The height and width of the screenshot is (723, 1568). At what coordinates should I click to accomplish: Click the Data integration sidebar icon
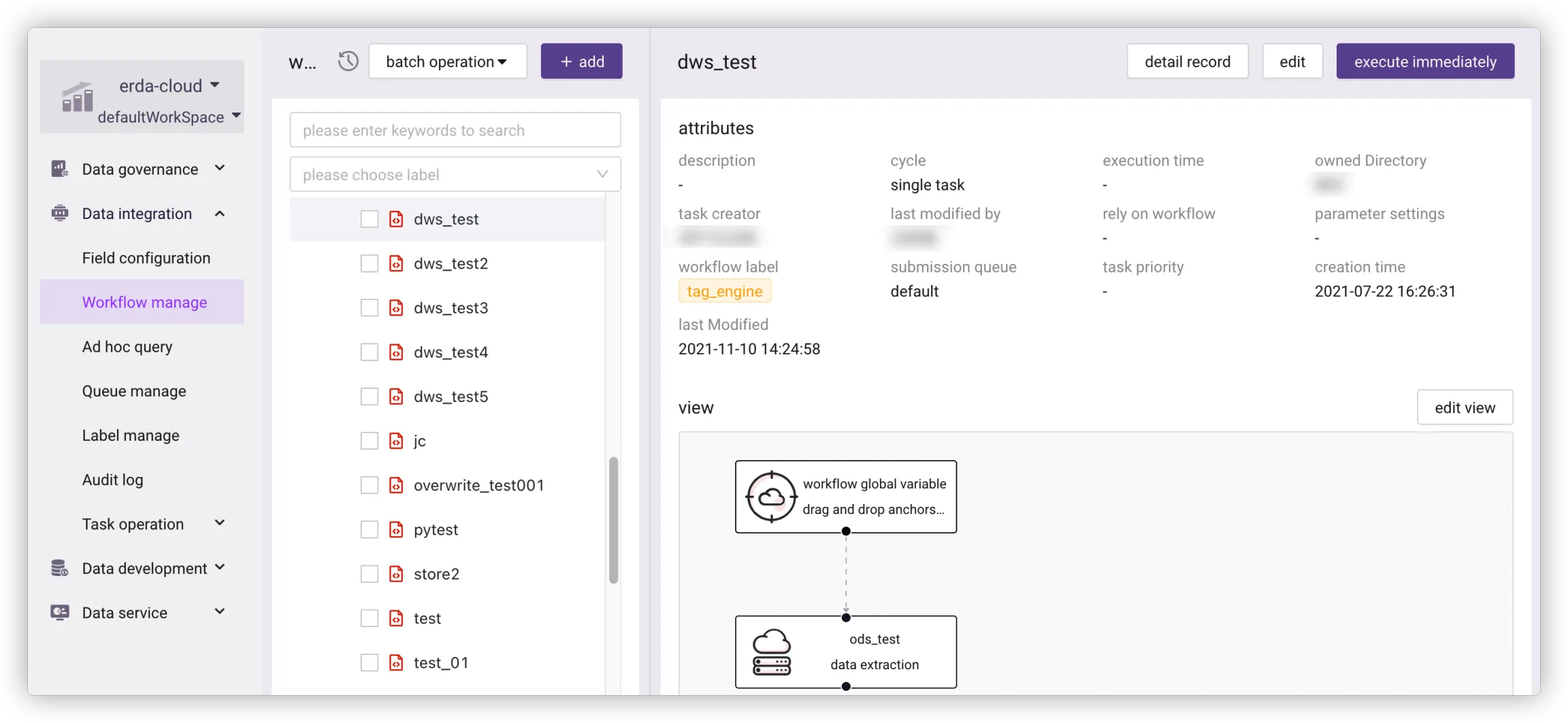[x=60, y=214]
